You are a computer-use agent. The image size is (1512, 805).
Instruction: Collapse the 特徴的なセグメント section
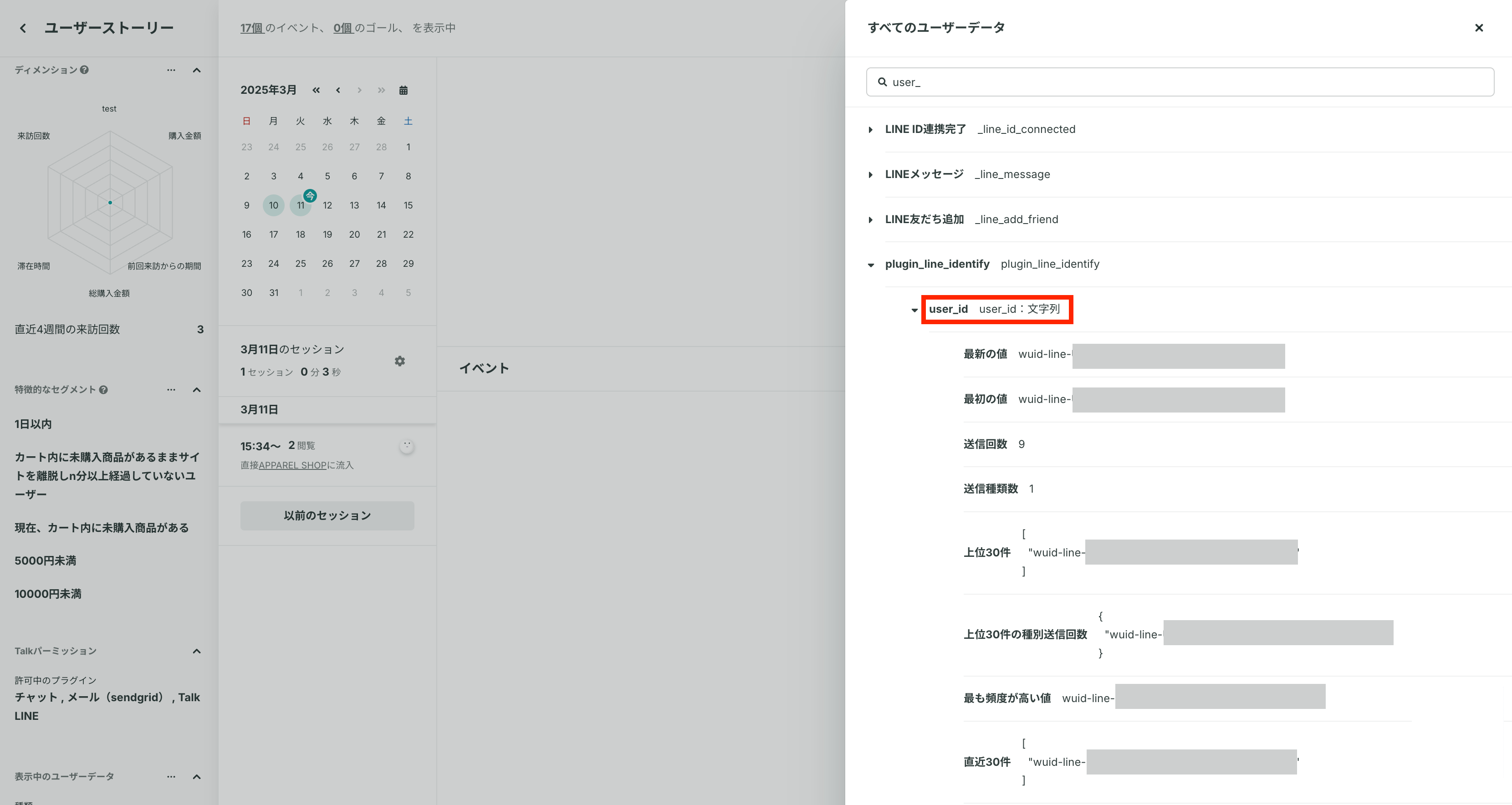pyautogui.click(x=197, y=390)
